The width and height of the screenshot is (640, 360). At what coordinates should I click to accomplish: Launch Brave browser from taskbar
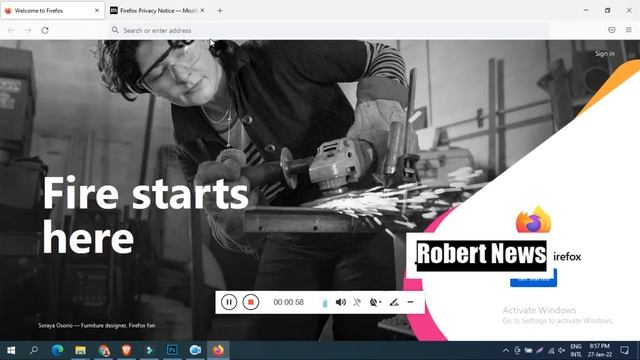click(127, 350)
